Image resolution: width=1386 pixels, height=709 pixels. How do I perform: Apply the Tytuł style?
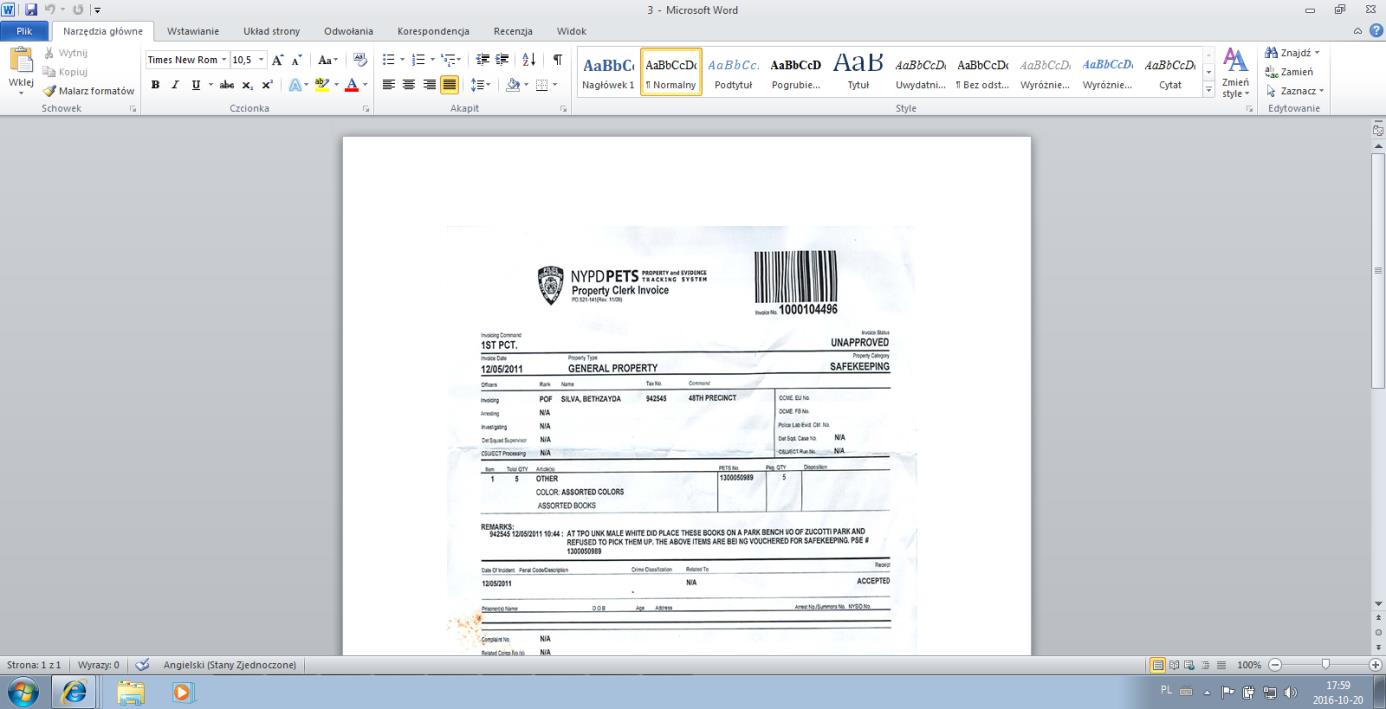[x=858, y=72]
